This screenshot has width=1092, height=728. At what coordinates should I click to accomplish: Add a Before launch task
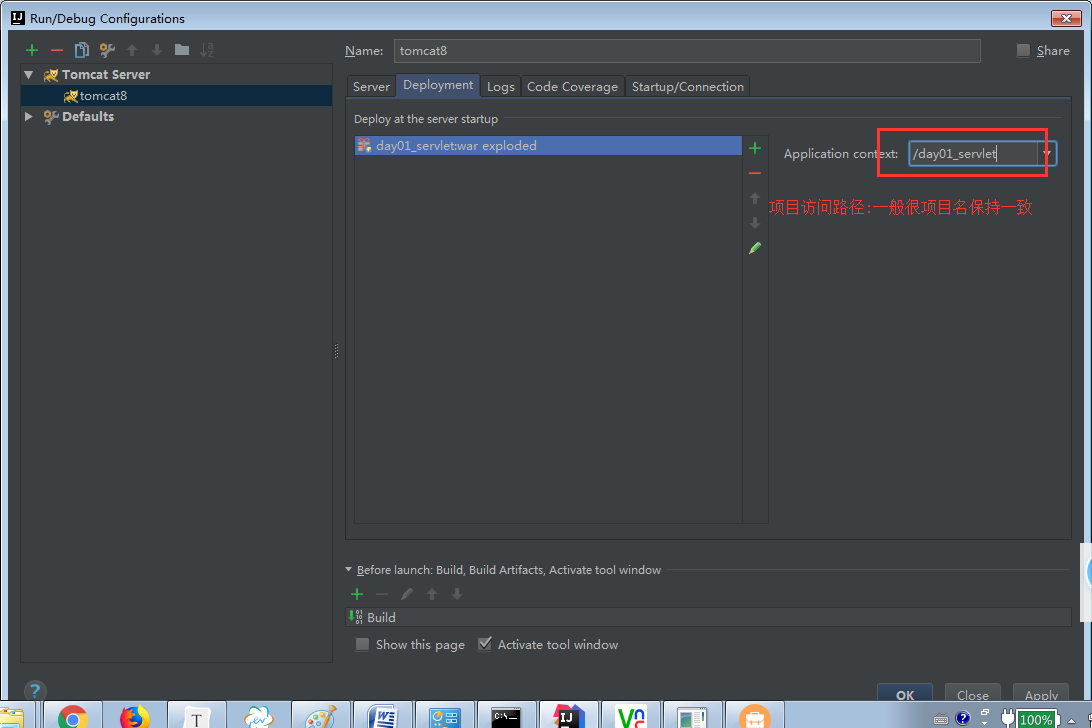pyautogui.click(x=357, y=594)
